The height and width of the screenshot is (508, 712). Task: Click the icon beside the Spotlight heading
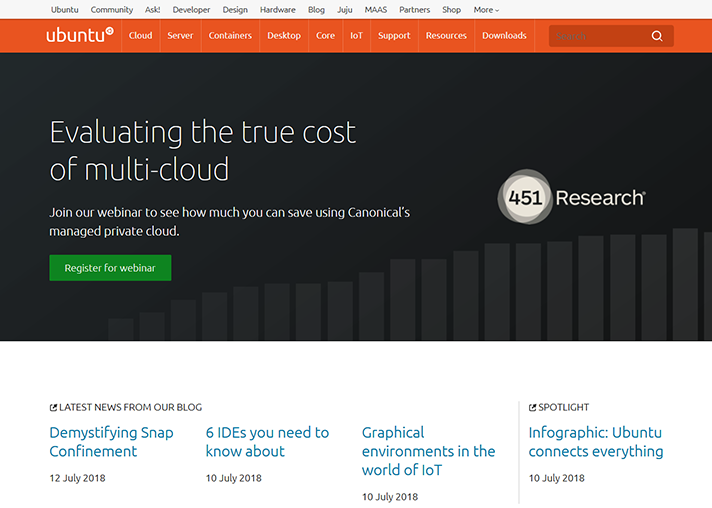click(533, 407)
